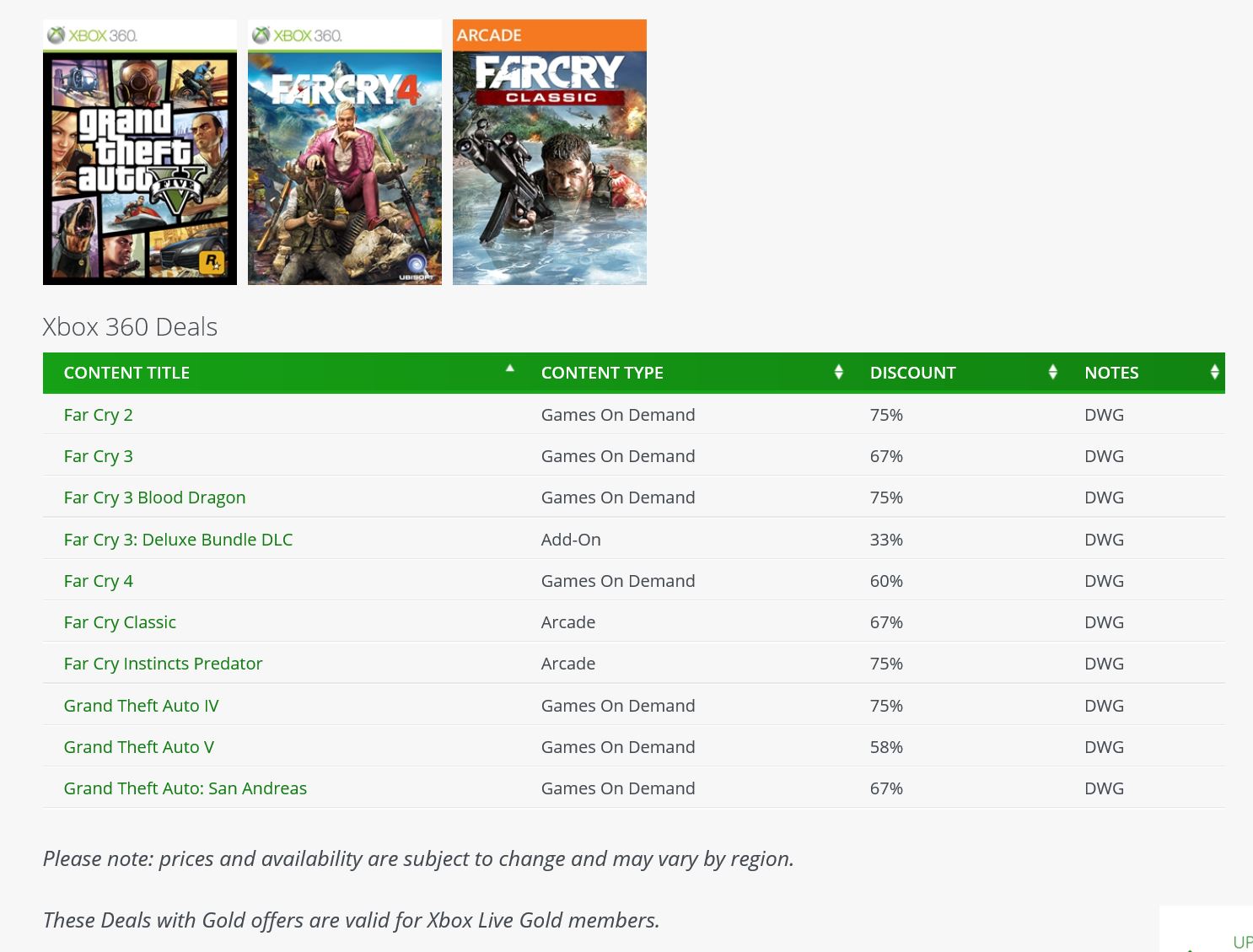Open the Far Cry 4 table link

tap(99, 581)
